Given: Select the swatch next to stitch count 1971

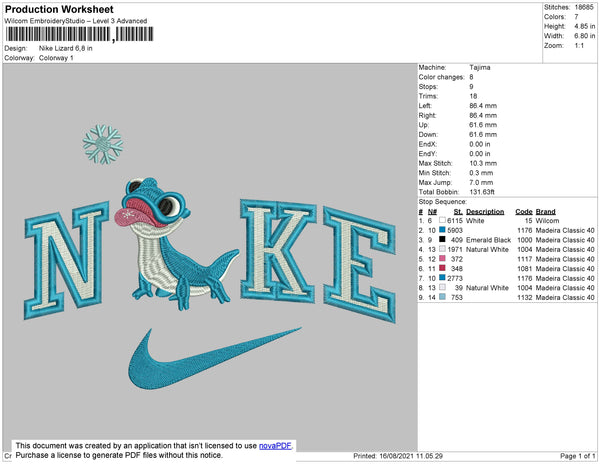Looking at the screenshot, I should 442,249.
